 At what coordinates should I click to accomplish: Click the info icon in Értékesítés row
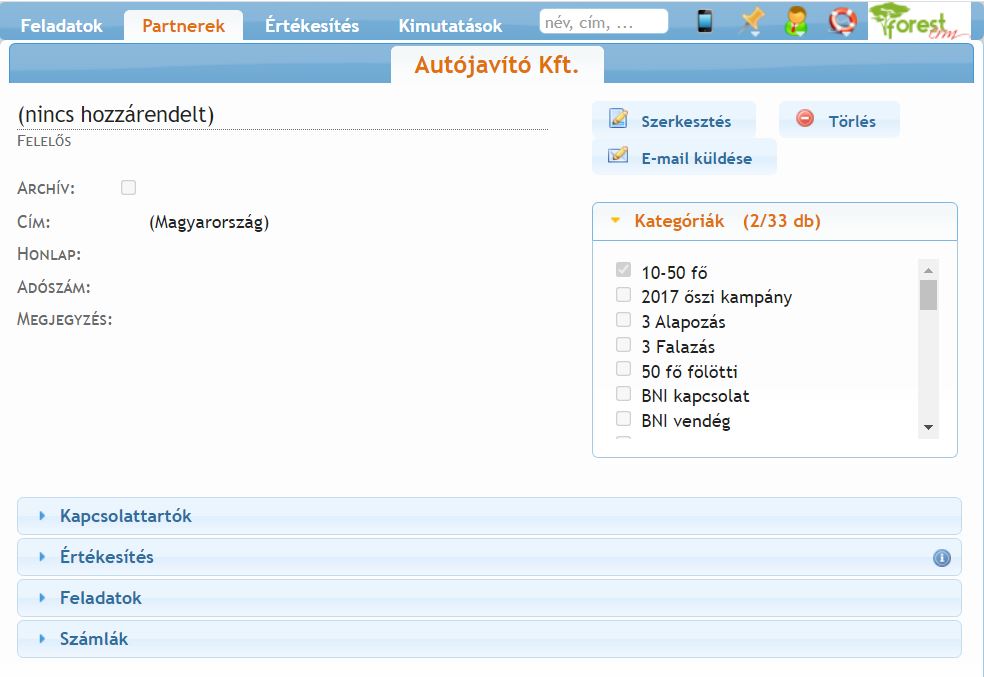click(x=941, y=558)
